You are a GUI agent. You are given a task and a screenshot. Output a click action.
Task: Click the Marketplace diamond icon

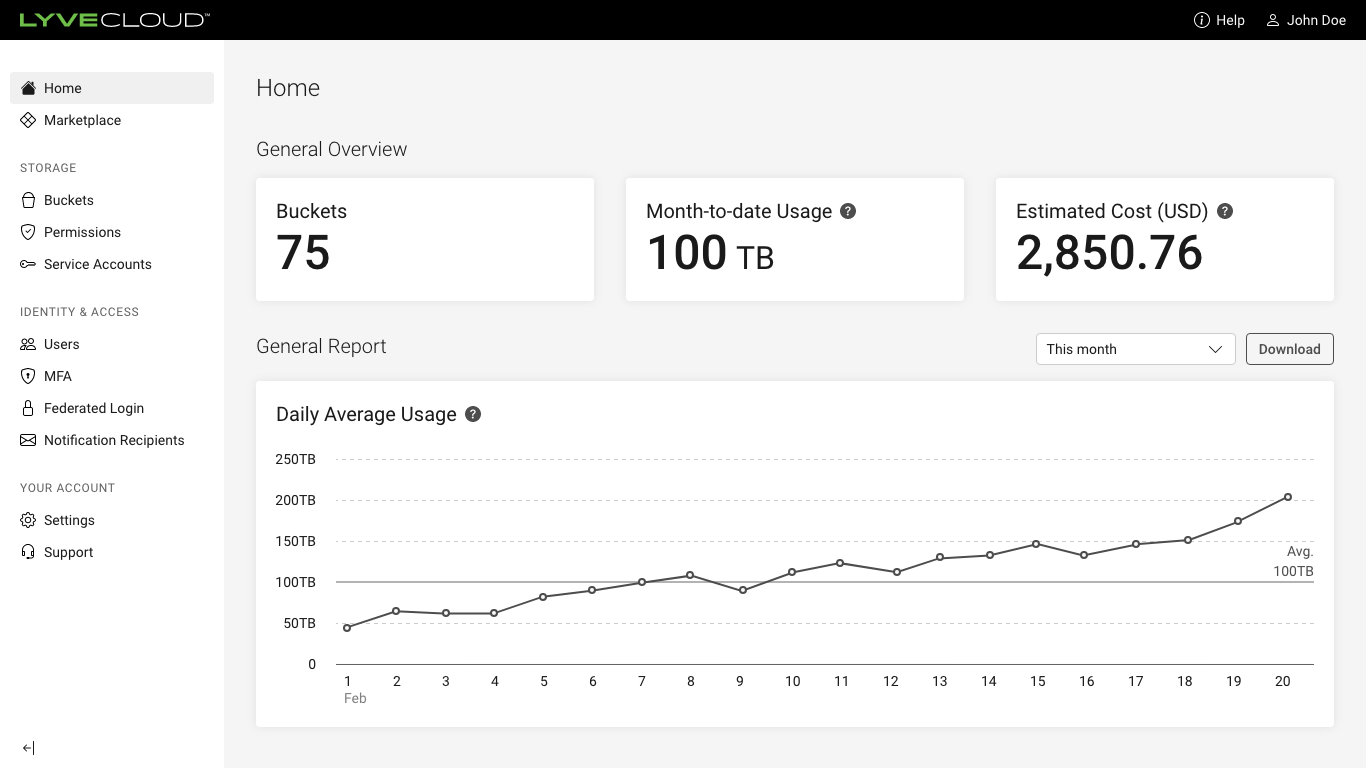coord(28,120)
